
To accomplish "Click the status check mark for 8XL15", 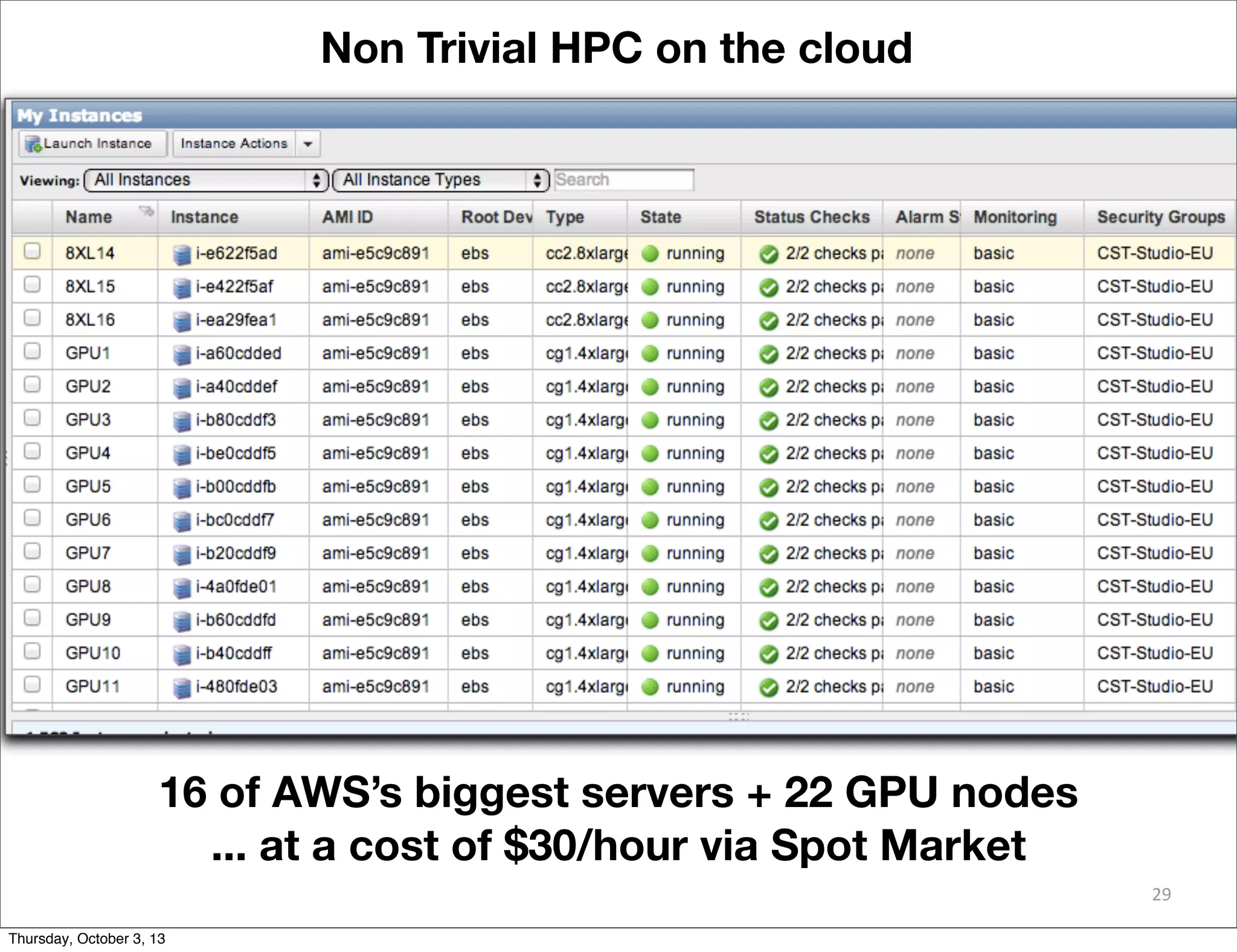I will 769,288.
